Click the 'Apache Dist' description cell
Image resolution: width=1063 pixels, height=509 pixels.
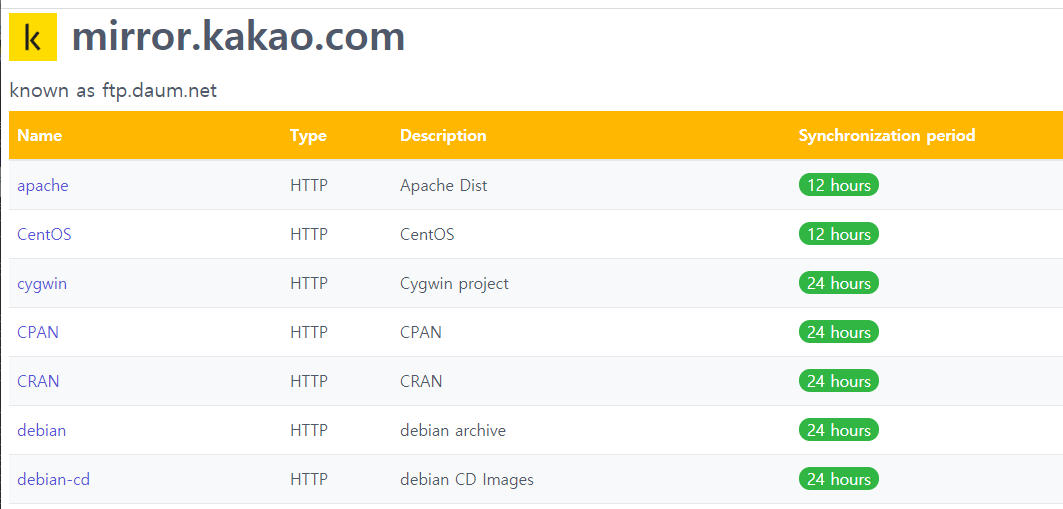pyautogui.click(x=443, y=185)
